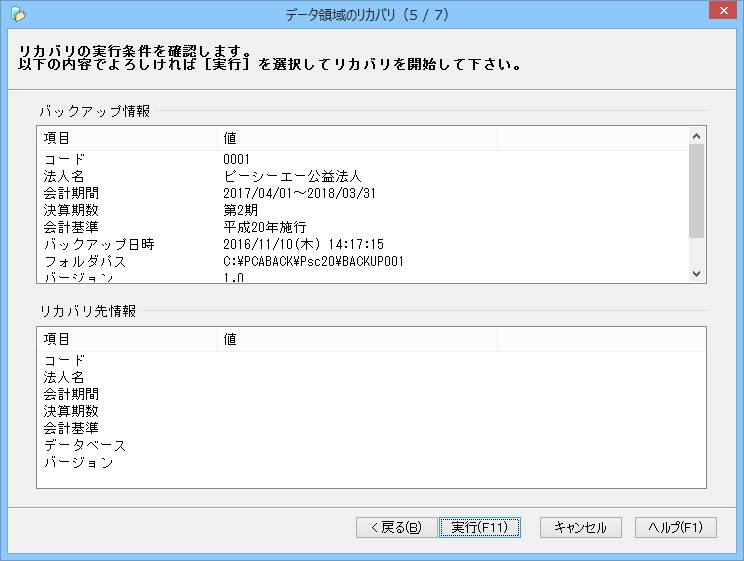Cancel the recovery with キャンセル
The image size is (744, 561).
point(580,527)
